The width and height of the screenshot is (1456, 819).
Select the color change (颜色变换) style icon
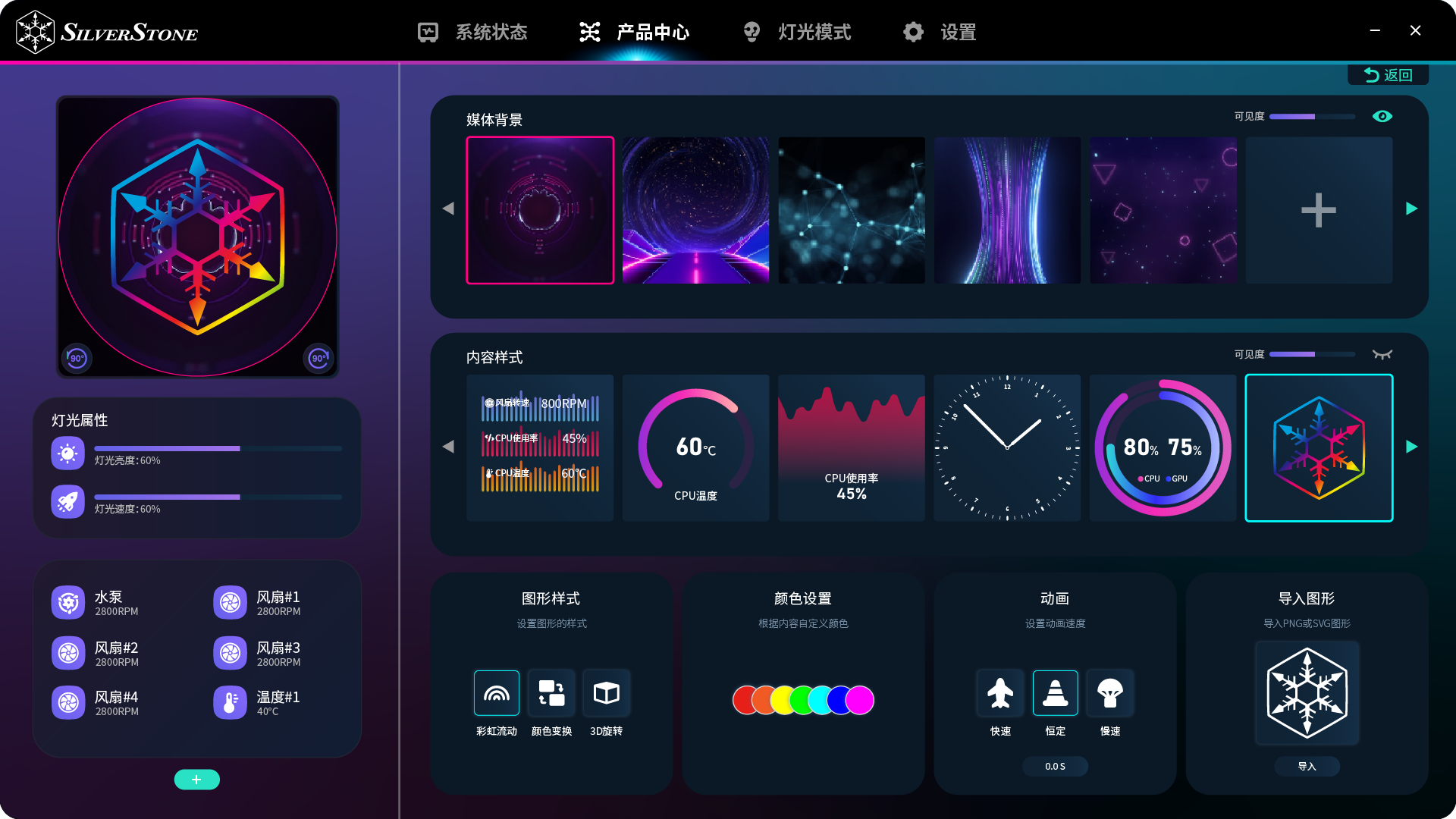551,693
